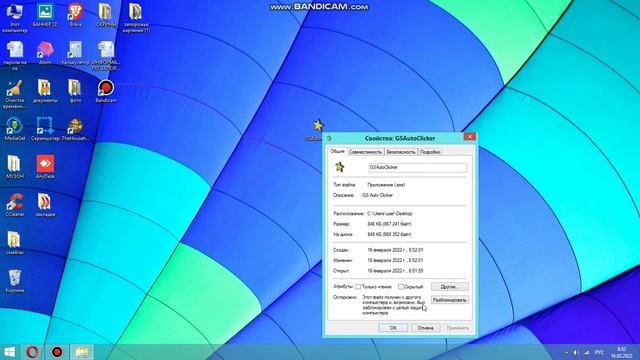The height and width of the screenshot is (360, 640).
Task: Open the network icon in system tray
Action: tap(587, 352)
